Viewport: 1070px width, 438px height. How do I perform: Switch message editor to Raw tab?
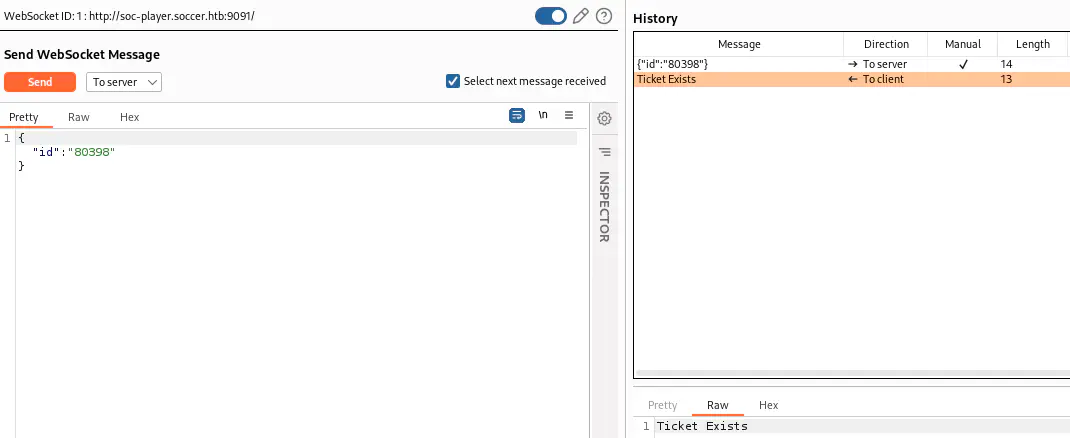tap(79, 117)
